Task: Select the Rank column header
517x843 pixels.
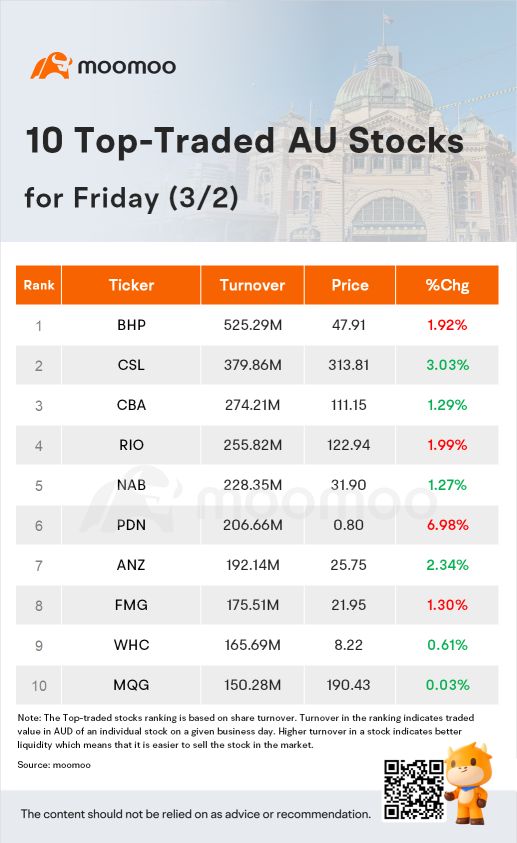Action: coord(39,285)
